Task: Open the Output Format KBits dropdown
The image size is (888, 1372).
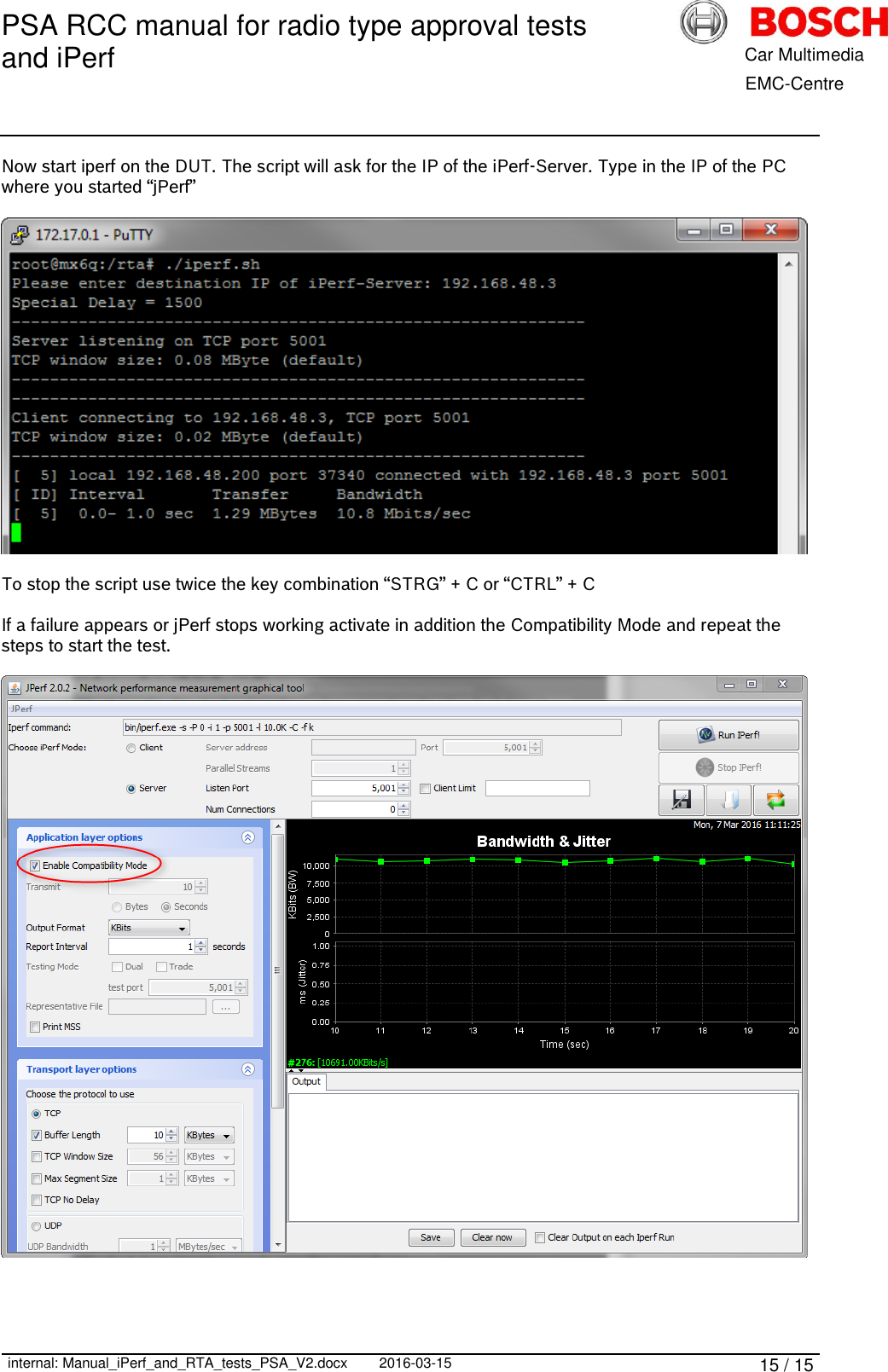Action: 149,928
